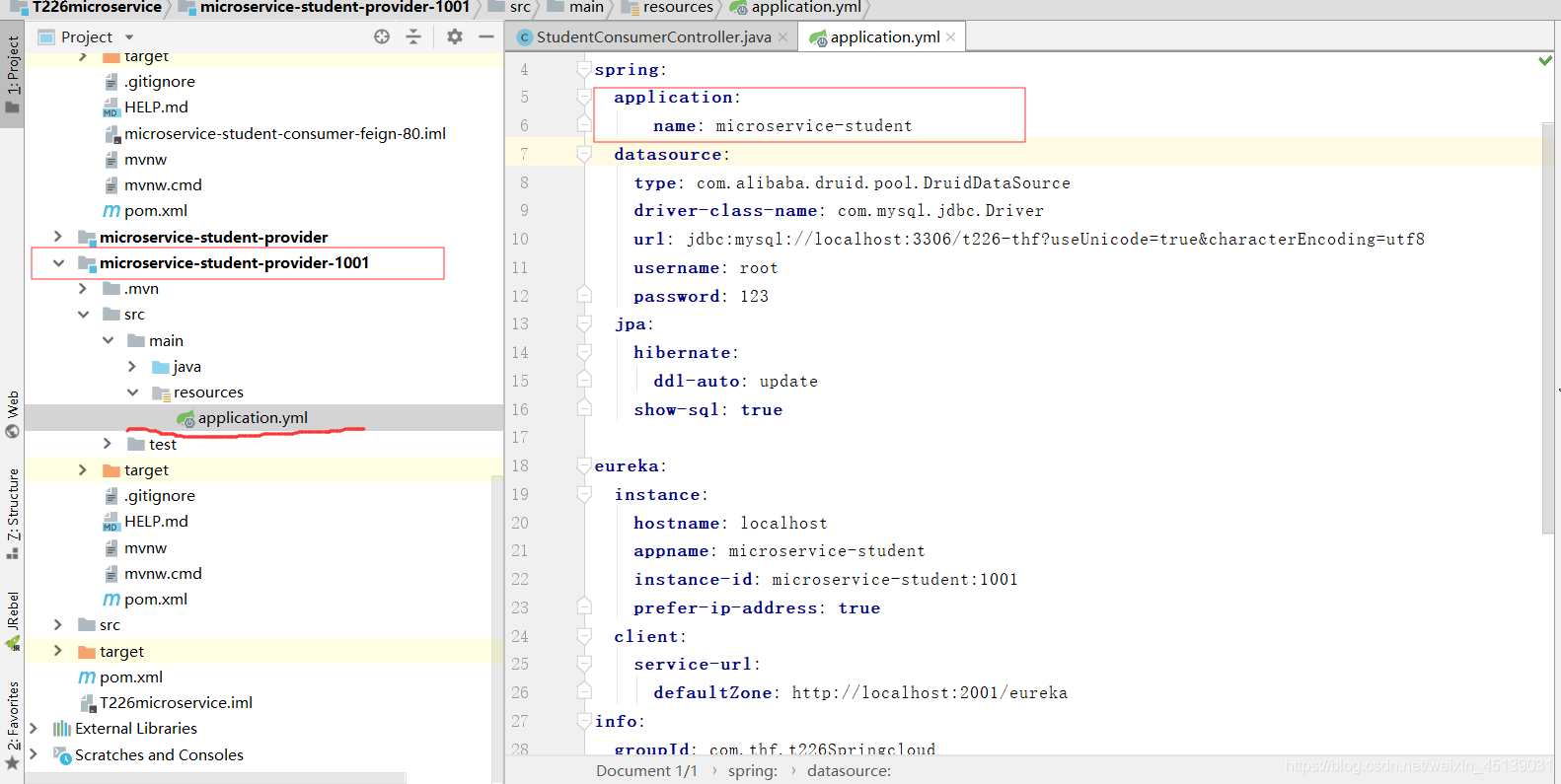Expand Scratches and Consoles node
1561x784 pixels.
click(34, 754)
